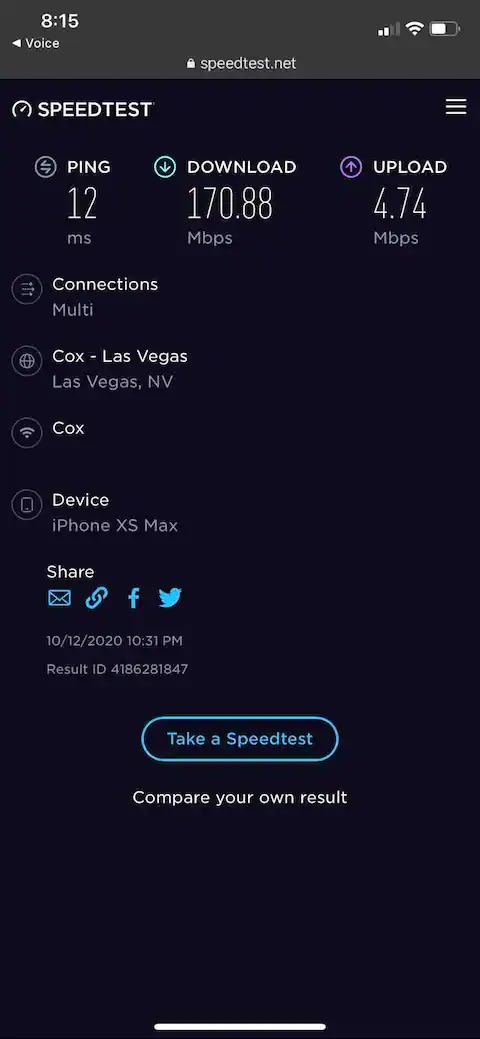The image size is (480, 1039).
Task: Select the Cox - Las Vegas server text
Action: click(x=120, y=356)
